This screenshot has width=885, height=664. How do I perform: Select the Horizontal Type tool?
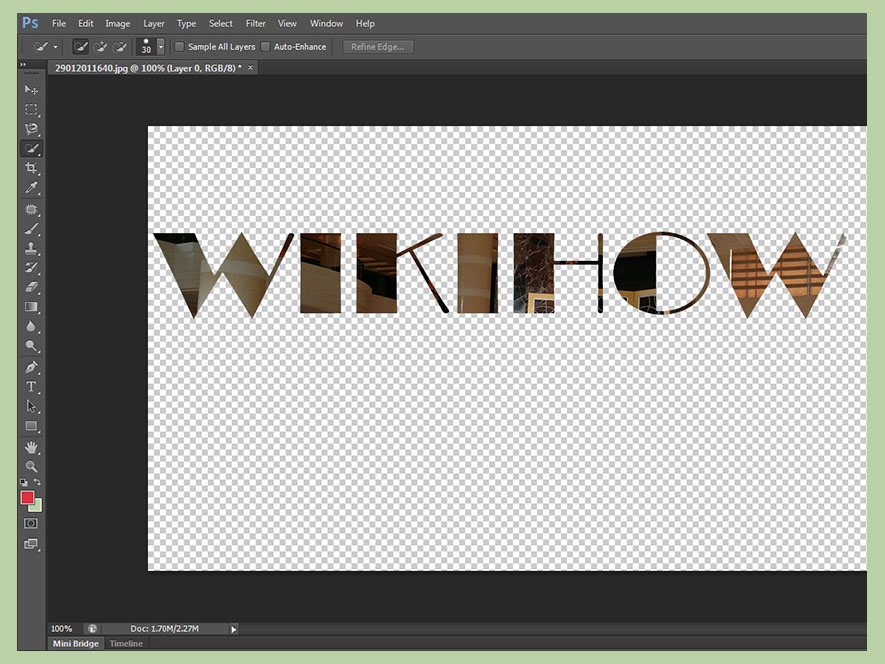click(31, 387)
